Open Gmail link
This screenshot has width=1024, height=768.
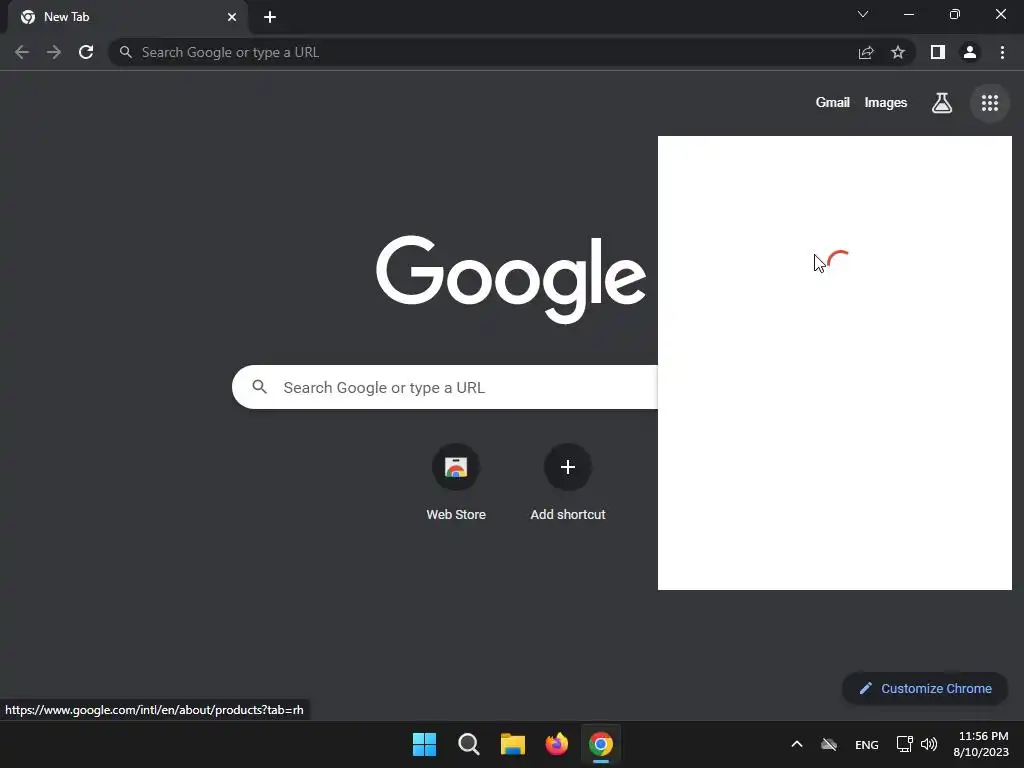coord(832,103)
